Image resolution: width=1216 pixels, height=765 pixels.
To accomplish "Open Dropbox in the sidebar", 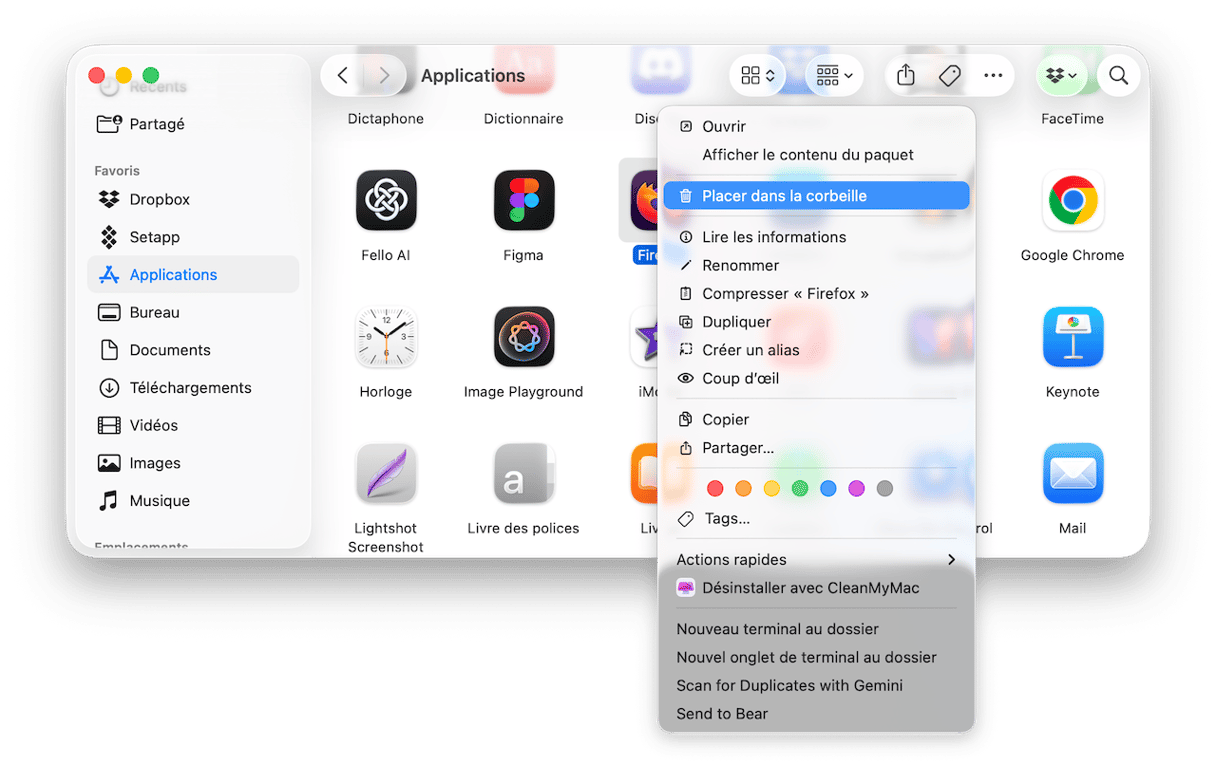I will pos(193,199).
